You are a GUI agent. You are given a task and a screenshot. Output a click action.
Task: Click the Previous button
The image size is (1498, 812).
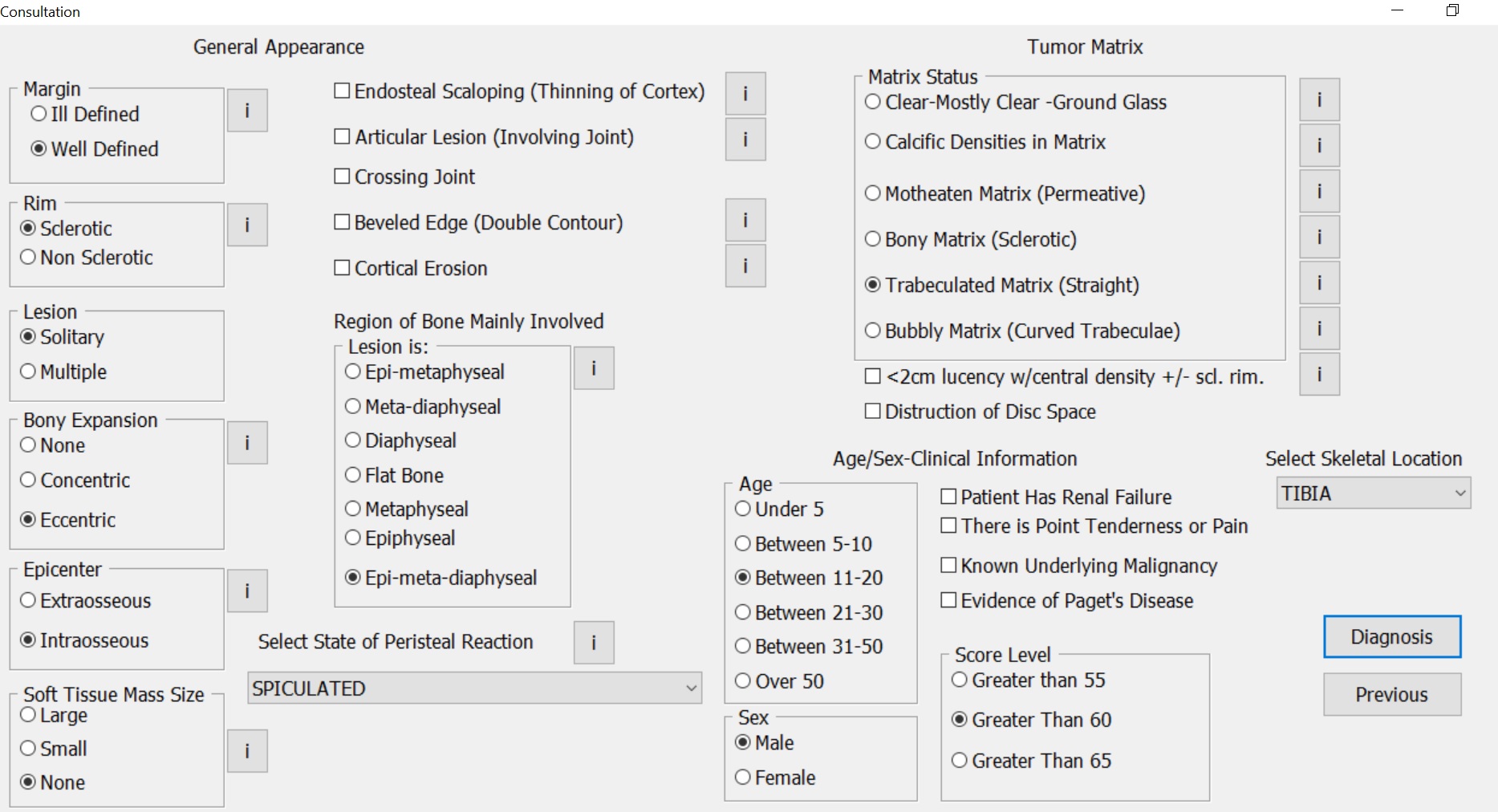[1392, 694]
